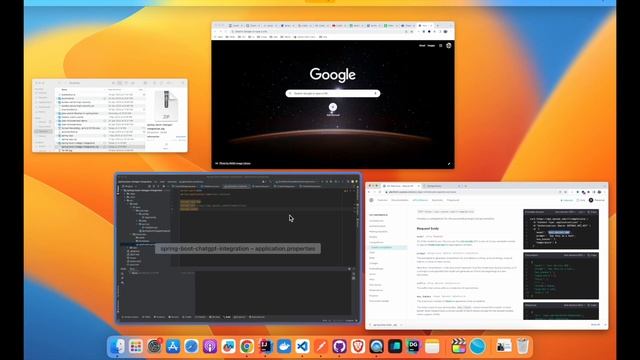Open Notes from the dock

click(432, 346)
